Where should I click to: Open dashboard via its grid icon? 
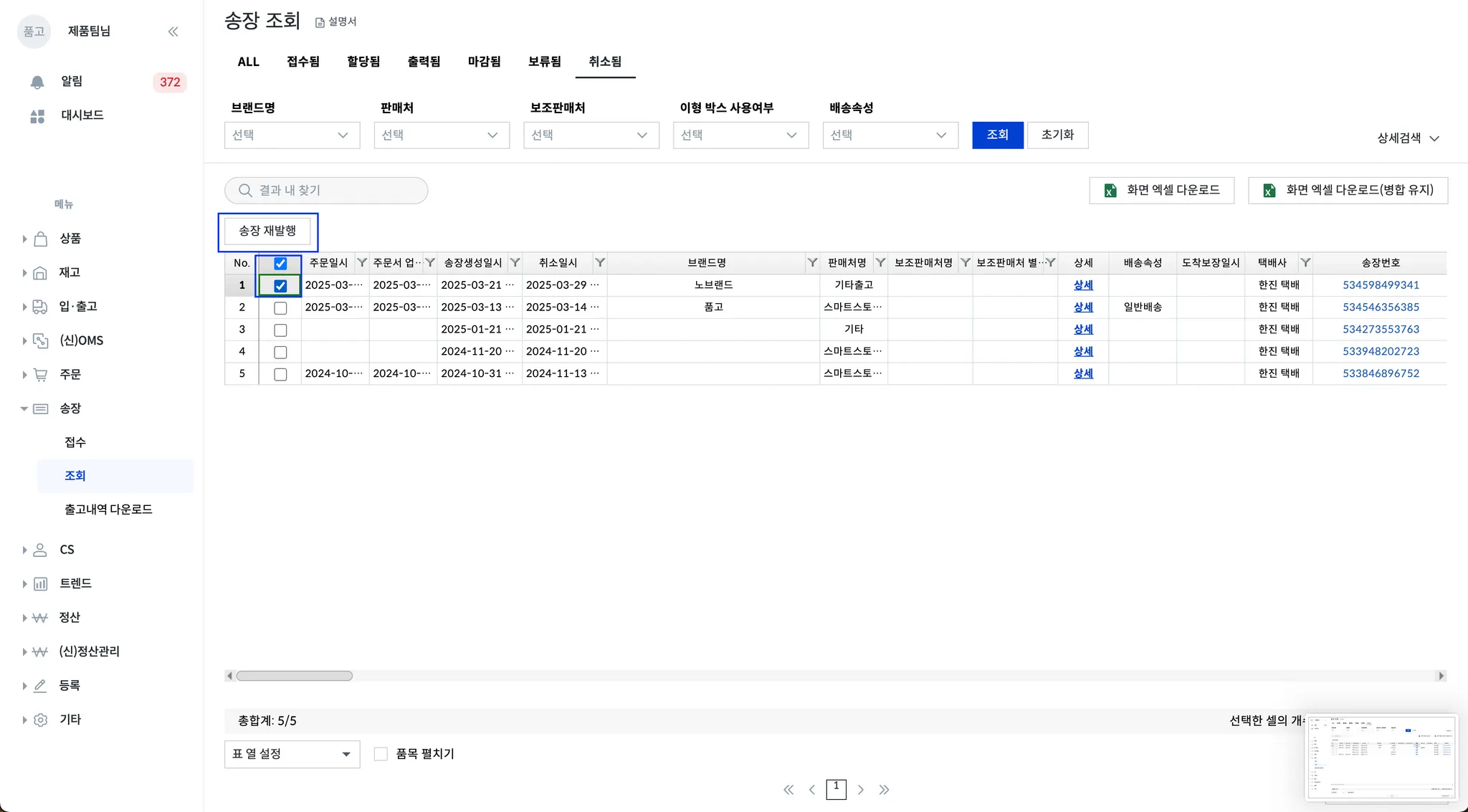pos(37,116)
